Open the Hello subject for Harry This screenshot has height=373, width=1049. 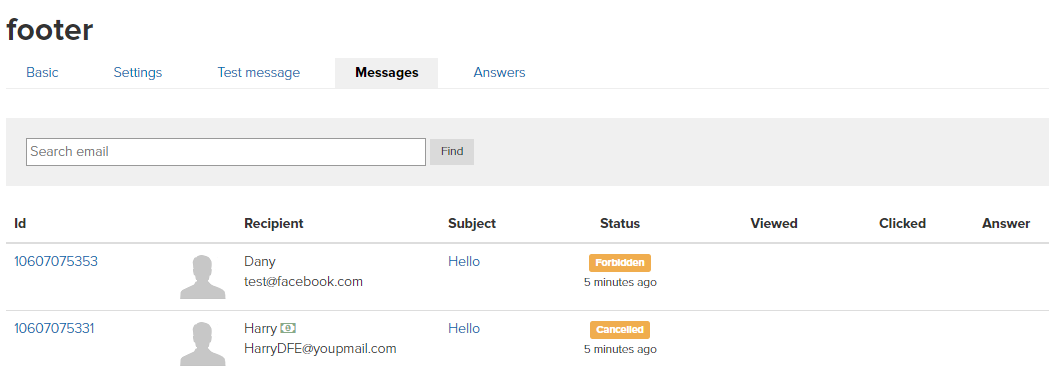(x=464, y=328)
